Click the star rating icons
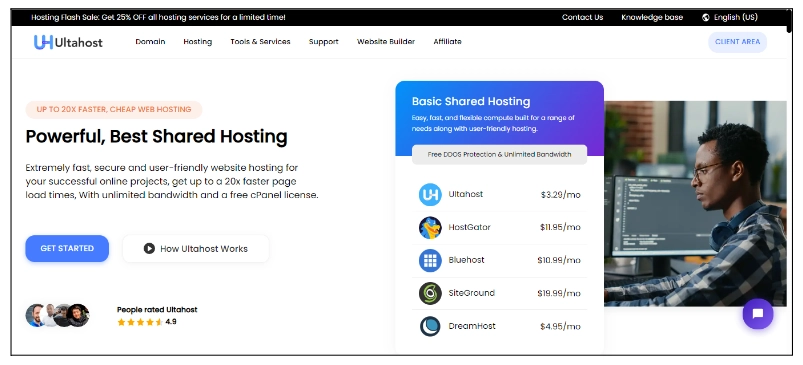 click(x=140, y=322)
